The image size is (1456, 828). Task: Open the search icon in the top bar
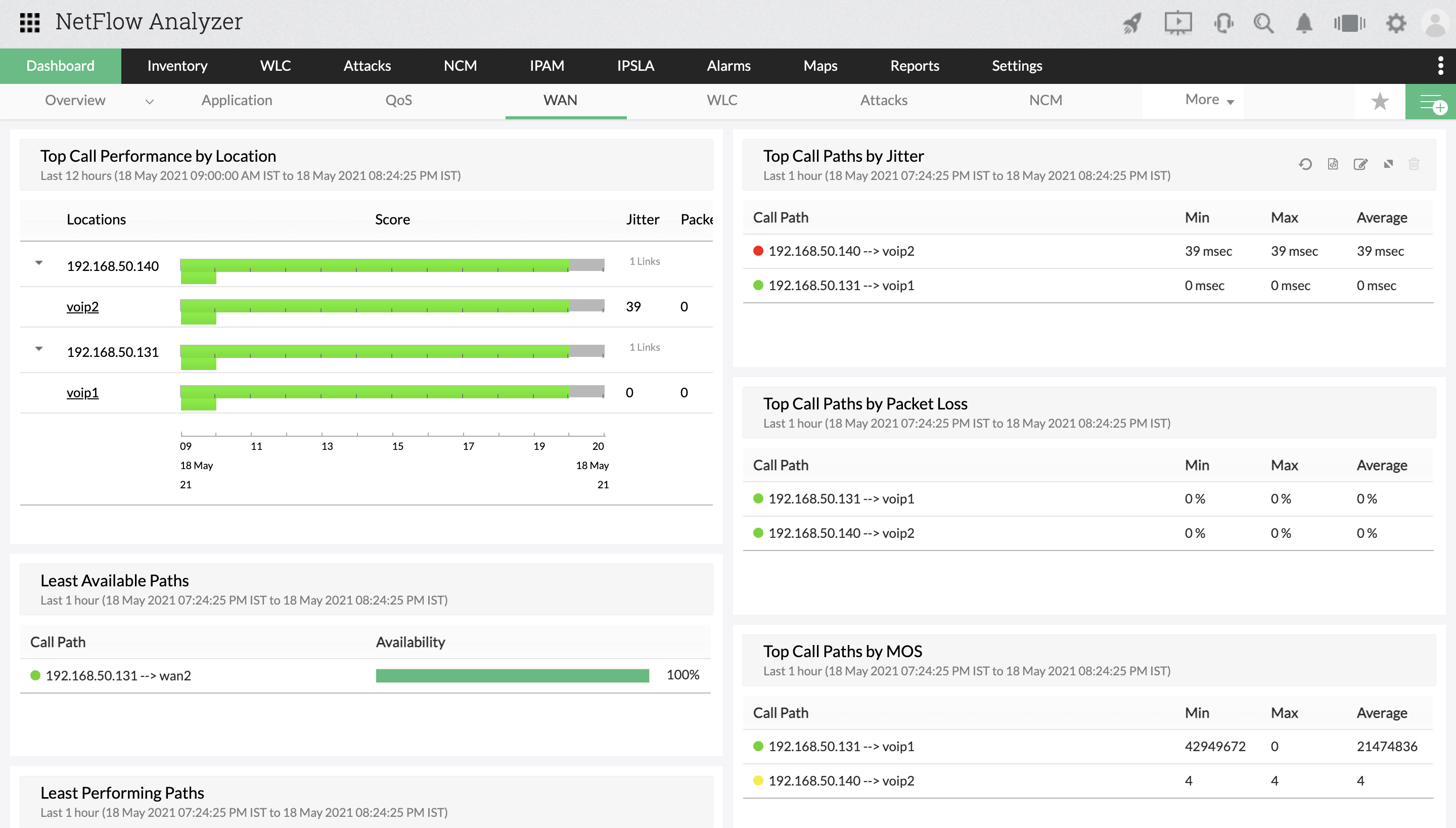tap(1264, 23)
